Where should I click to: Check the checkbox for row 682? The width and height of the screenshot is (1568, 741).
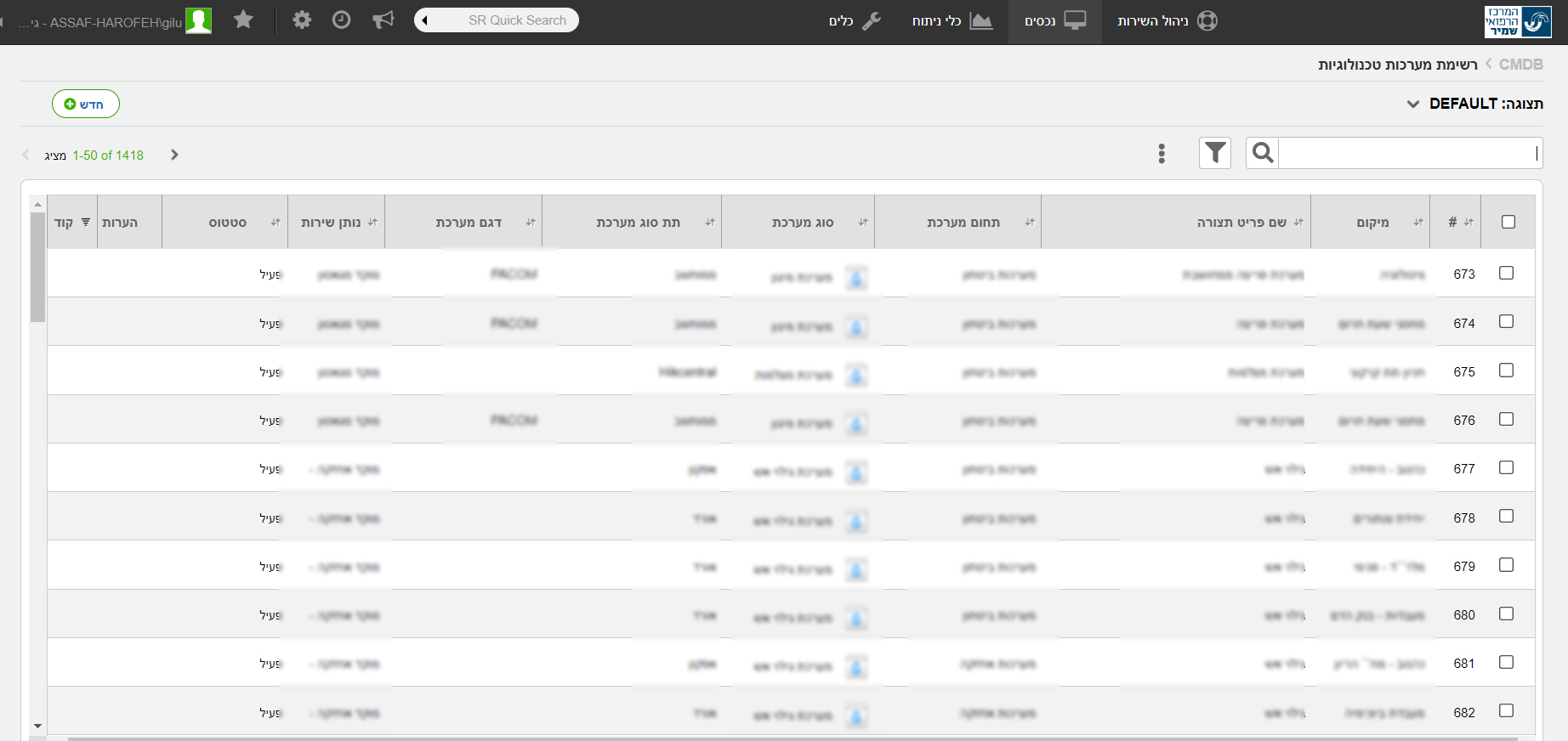1506,710
